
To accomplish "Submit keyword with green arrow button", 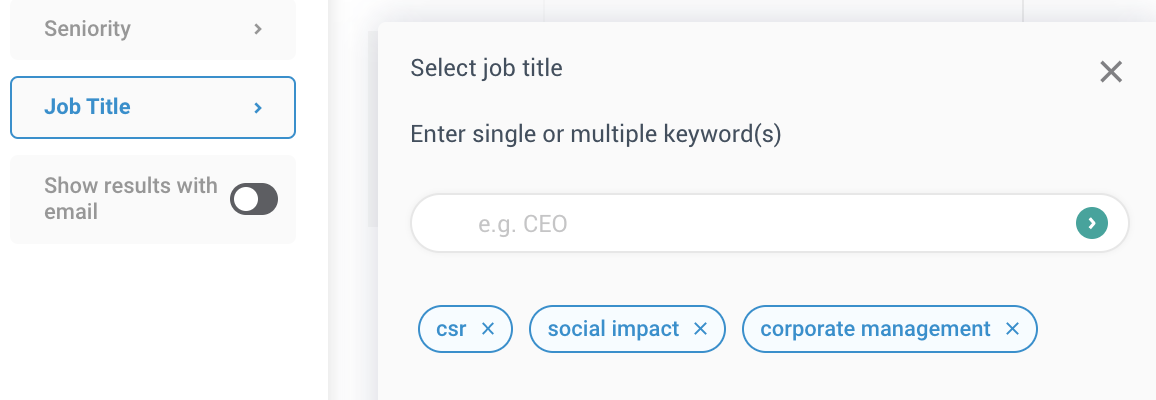I will [x=1092, y=223].
